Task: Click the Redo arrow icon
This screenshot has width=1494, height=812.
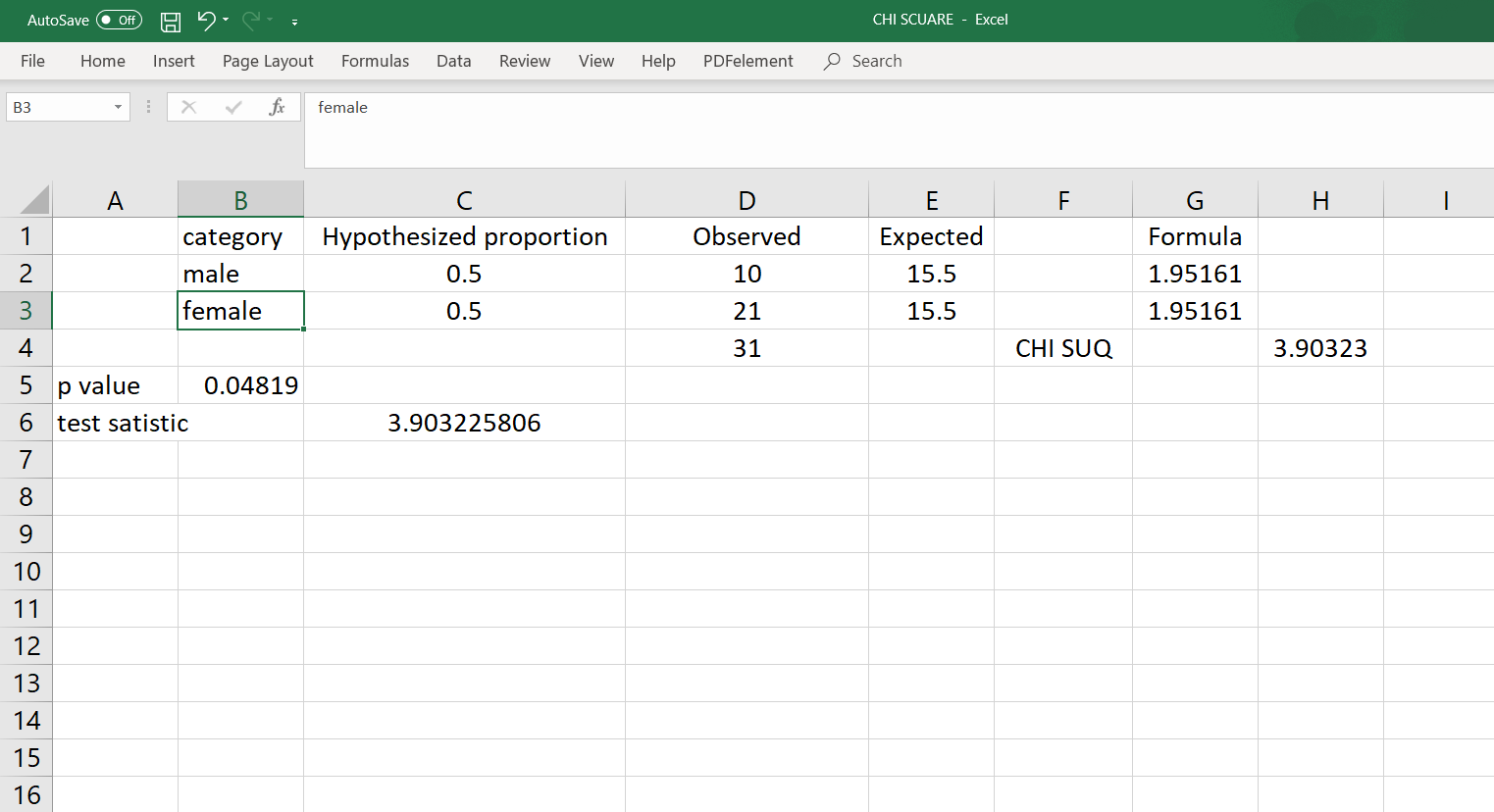Action: click(x=251, y=20)
